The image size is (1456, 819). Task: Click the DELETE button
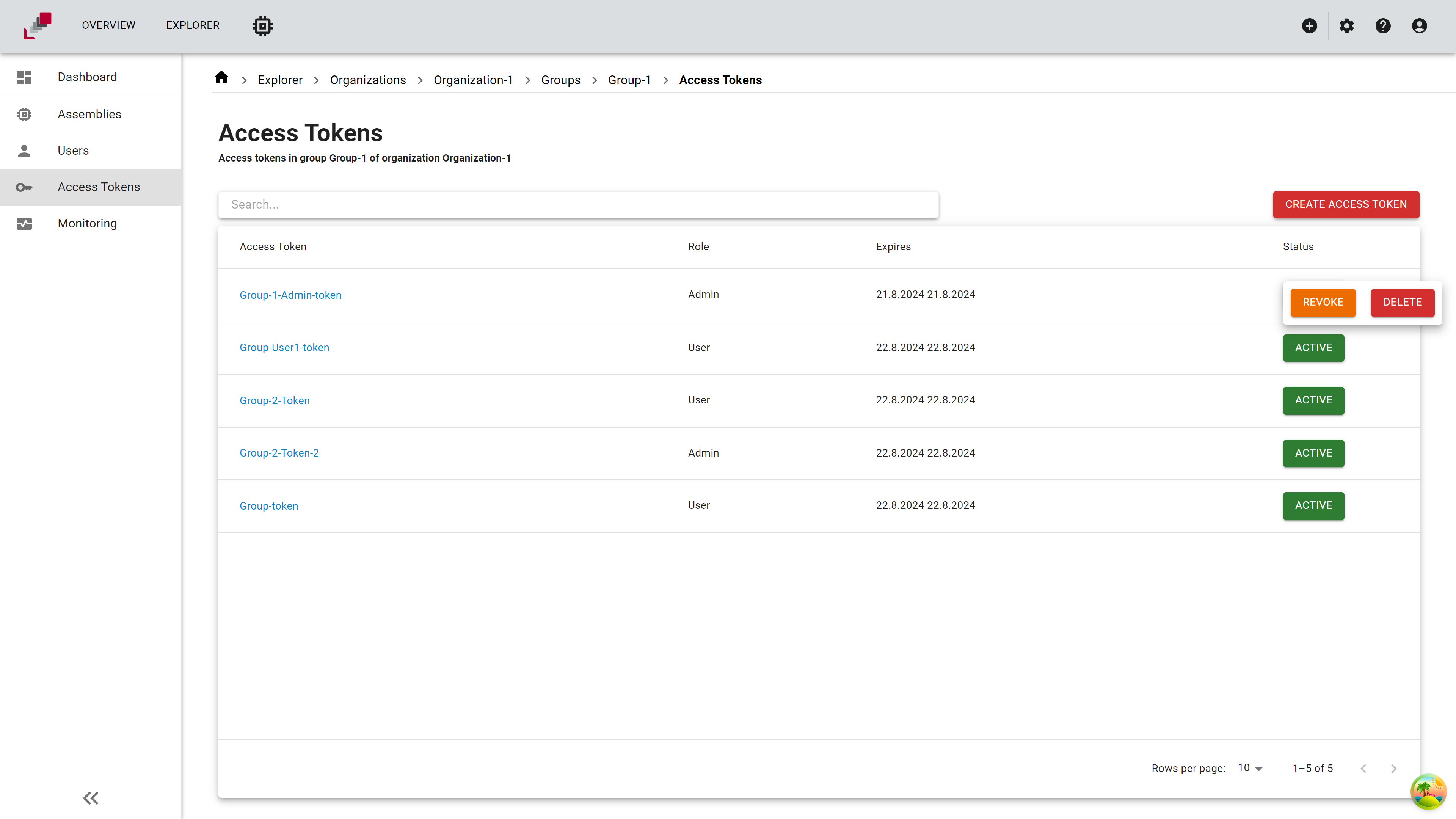(x=1402, y=303)
